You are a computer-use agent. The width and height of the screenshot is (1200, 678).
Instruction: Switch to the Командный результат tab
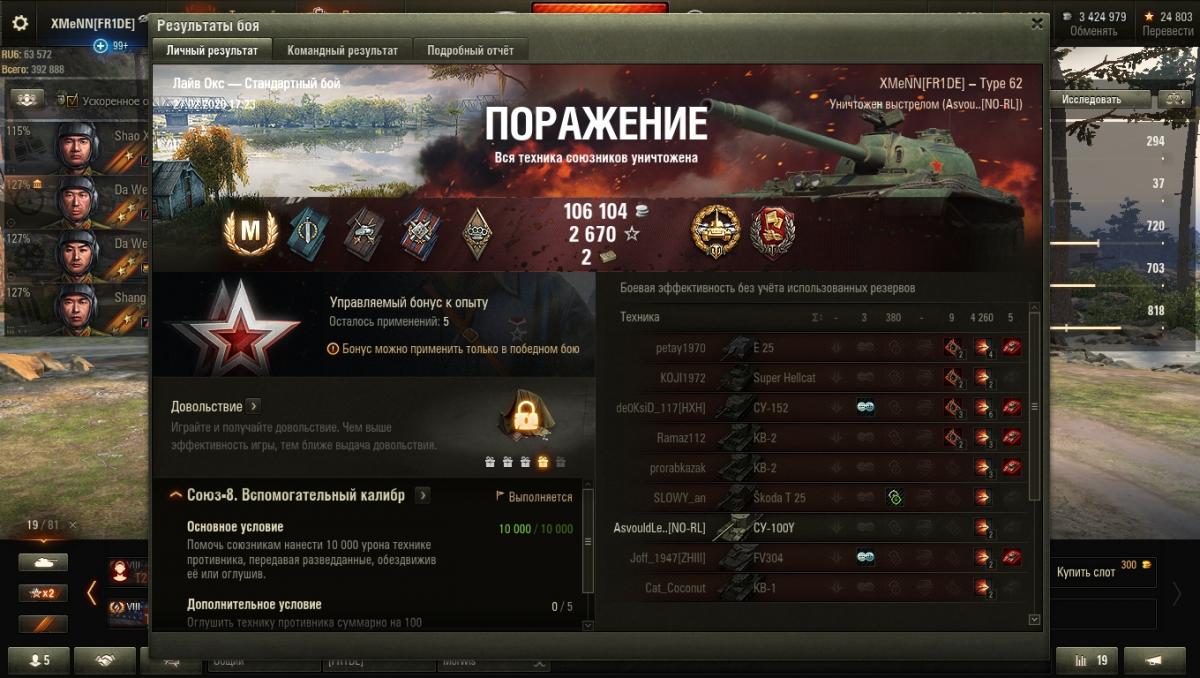(x=342, y=50)
